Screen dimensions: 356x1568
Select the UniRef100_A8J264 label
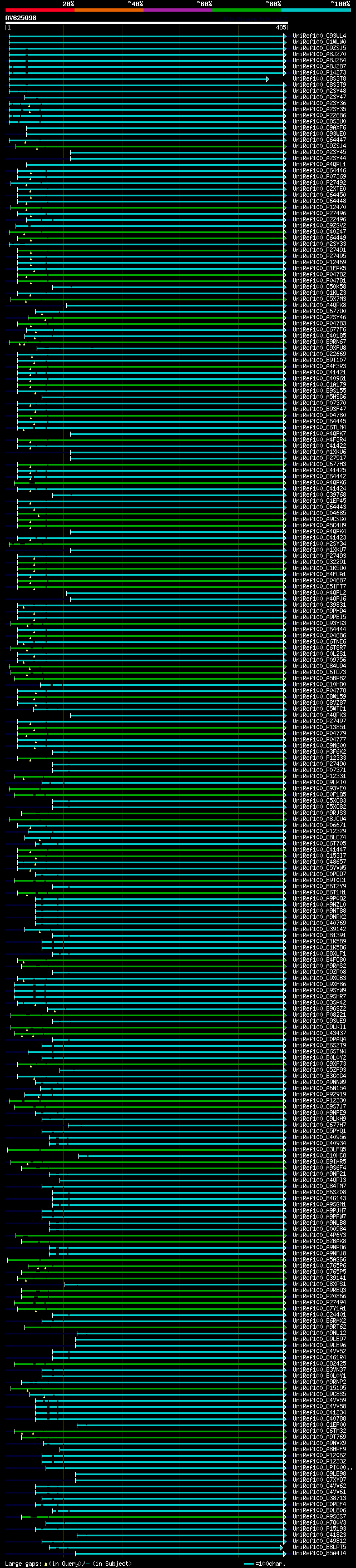tap(319, 60)
